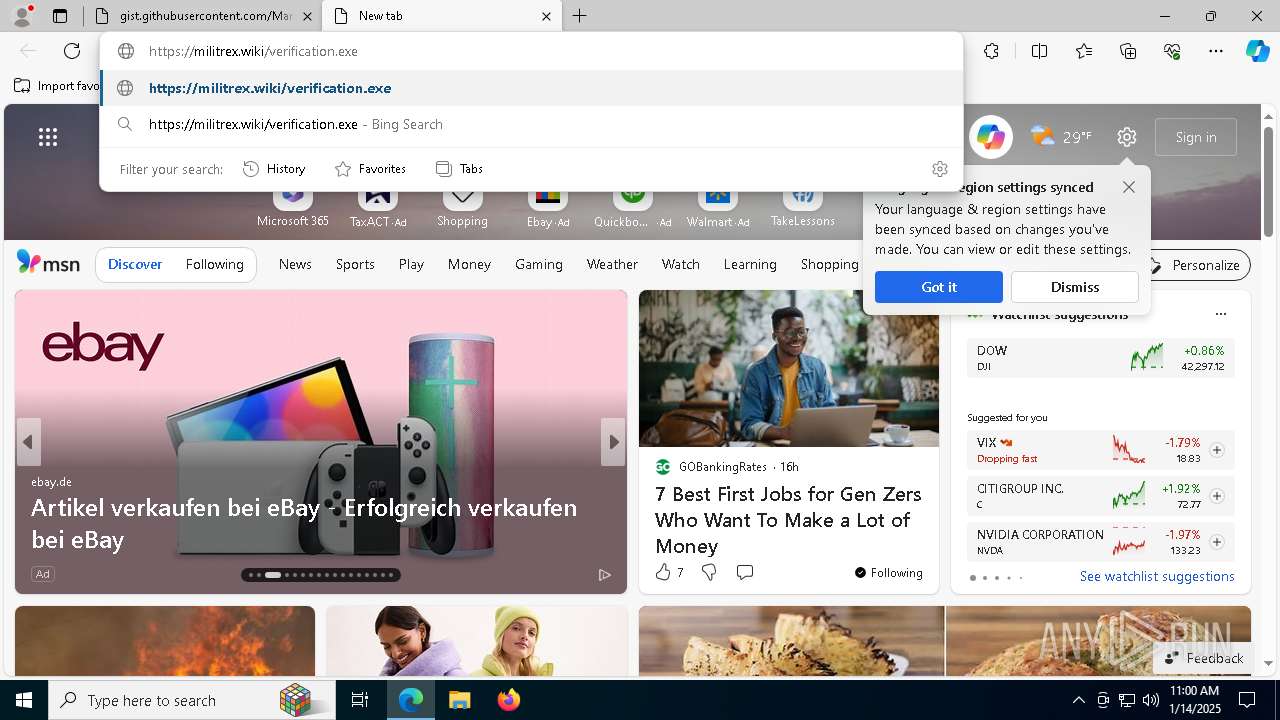Image resolution: width=1280 pixels, height=720 pixels.
Task: Open Copilot circle on new tab page
Action: tap(991, 137)
